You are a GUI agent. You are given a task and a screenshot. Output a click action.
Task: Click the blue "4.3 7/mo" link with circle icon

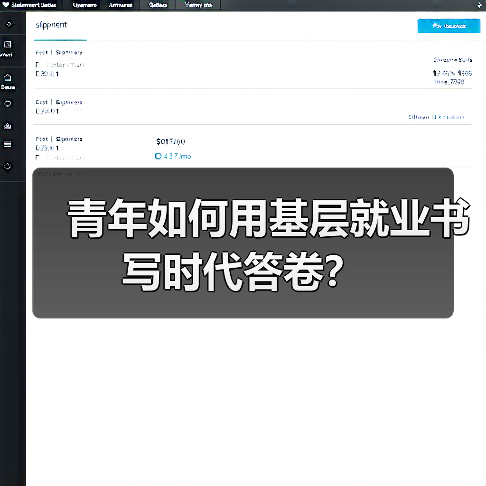173,156
